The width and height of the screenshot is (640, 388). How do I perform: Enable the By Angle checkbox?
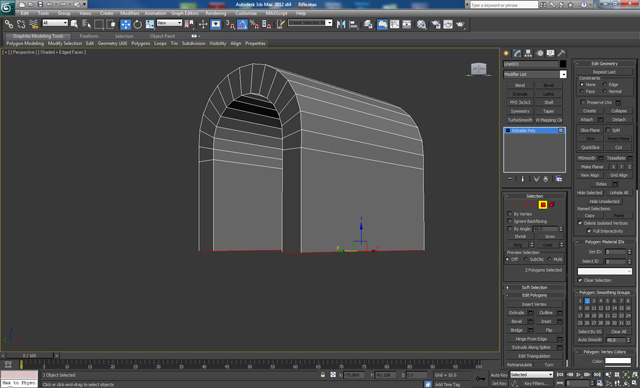click(x=510, y=228)
